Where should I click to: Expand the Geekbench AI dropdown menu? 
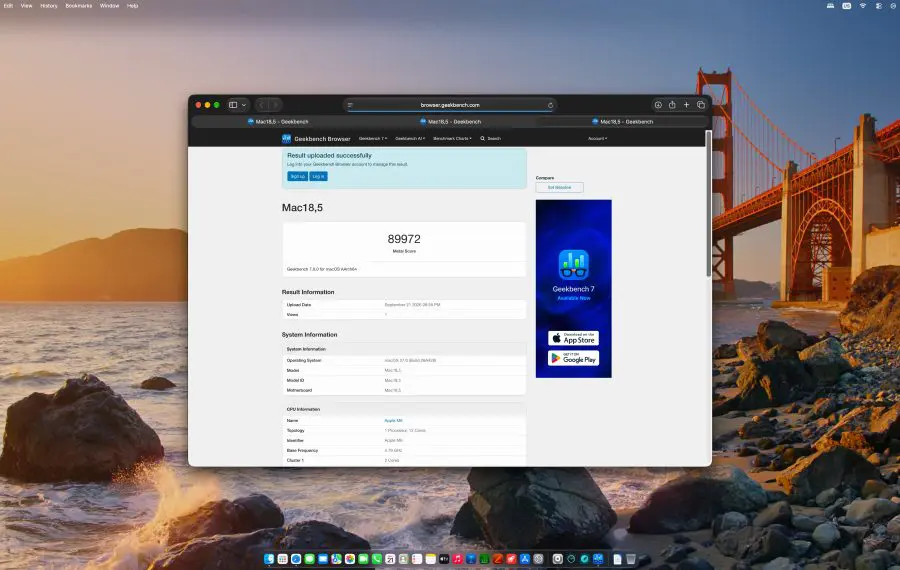coord(410,138)
